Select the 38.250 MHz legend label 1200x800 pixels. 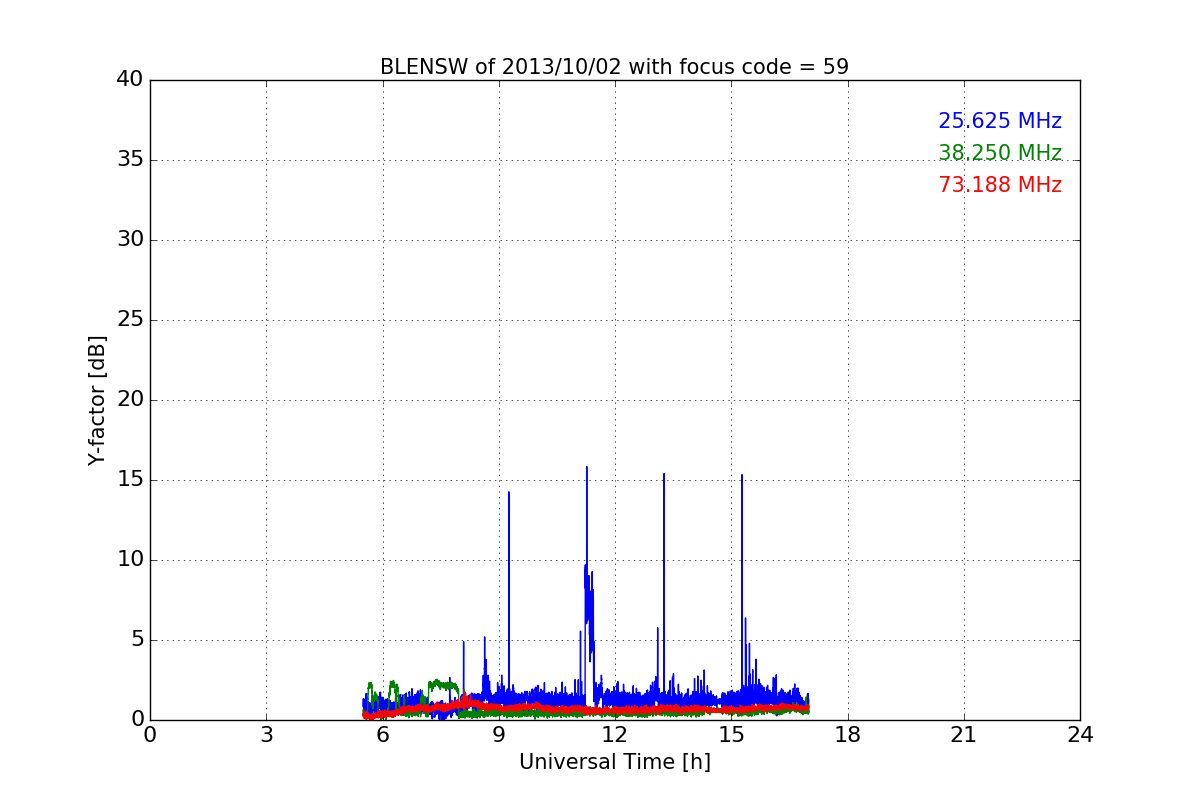point(1000,153)
